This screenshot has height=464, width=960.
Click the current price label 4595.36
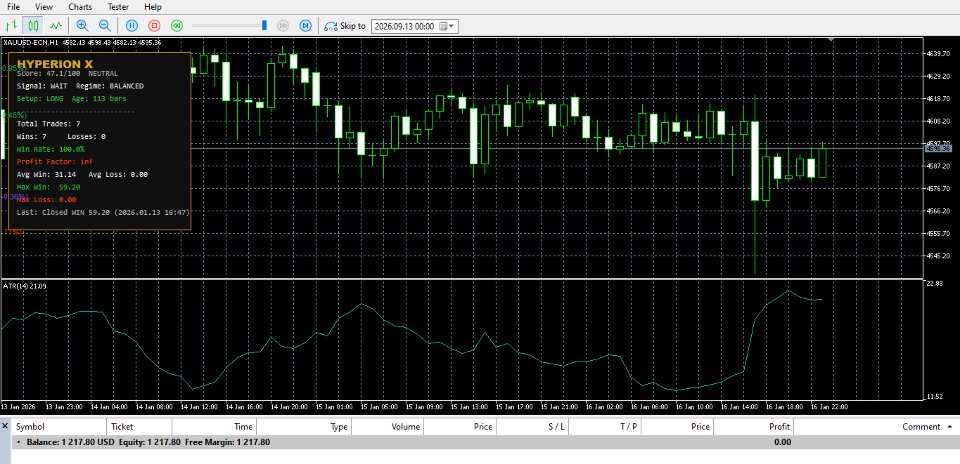click(938, 149)
